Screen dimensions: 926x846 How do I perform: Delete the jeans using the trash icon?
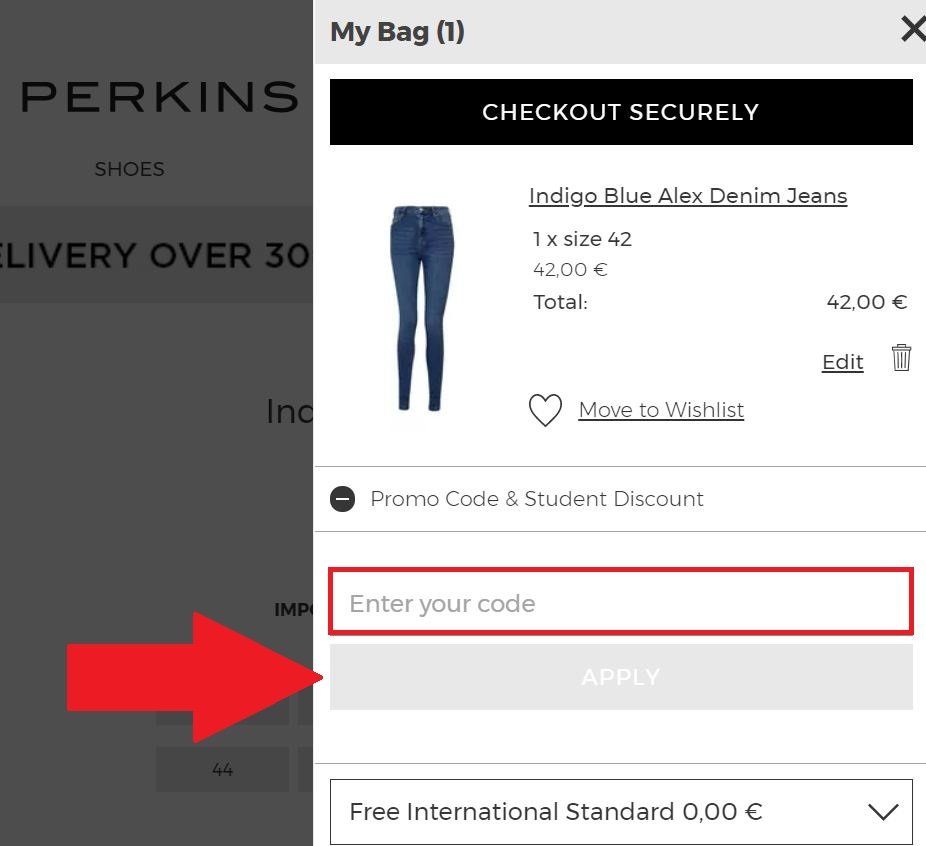click(x=900, y=359)
